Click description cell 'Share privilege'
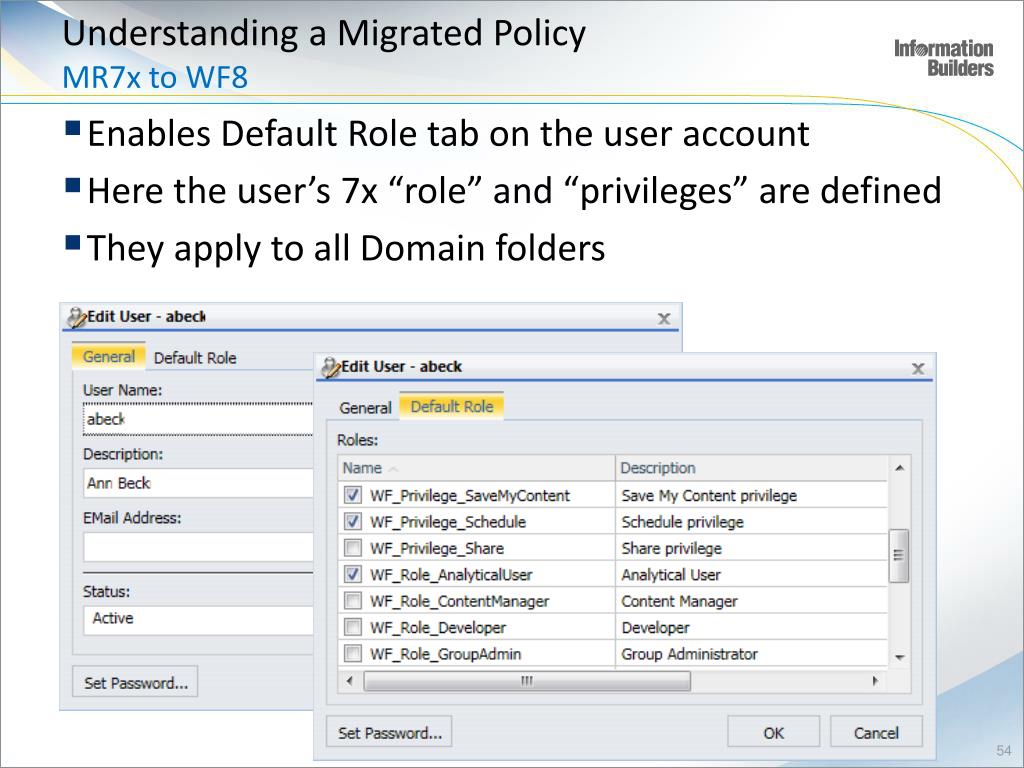This screenshot has height=768, width=1024. pyautogui.click(x=671, y=549)
